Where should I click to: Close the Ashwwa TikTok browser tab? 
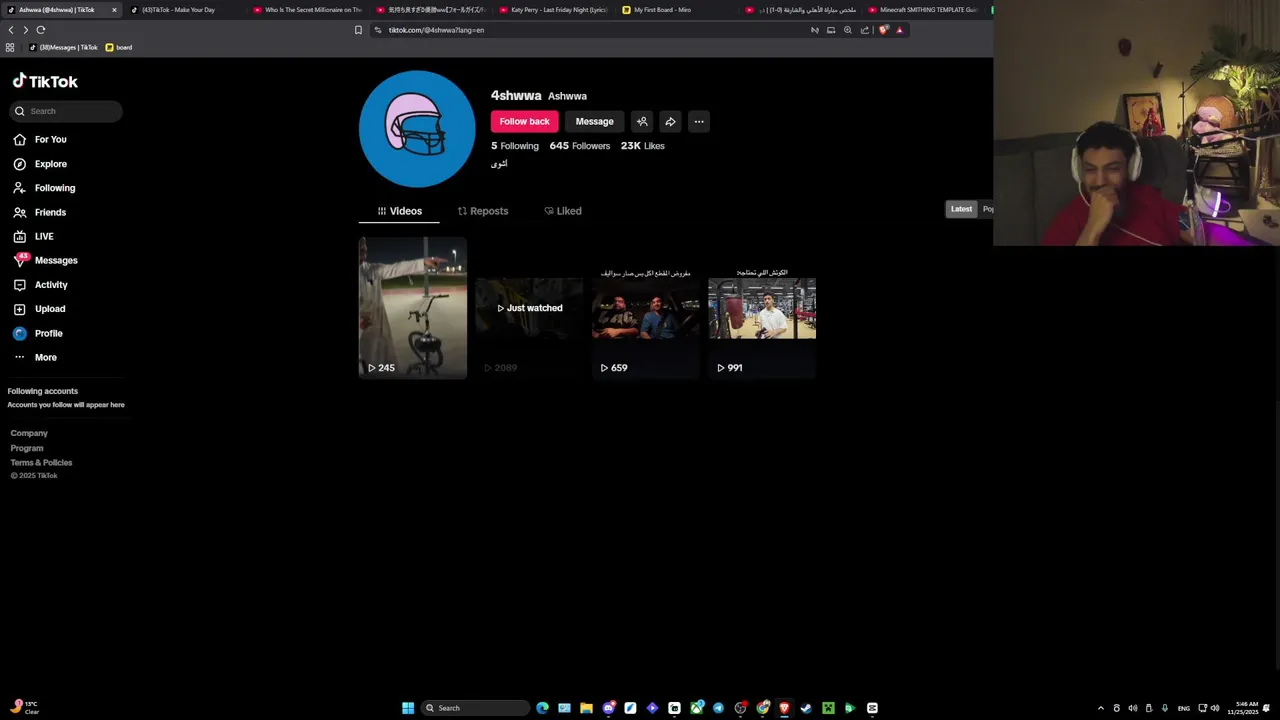tap(114, 10)
